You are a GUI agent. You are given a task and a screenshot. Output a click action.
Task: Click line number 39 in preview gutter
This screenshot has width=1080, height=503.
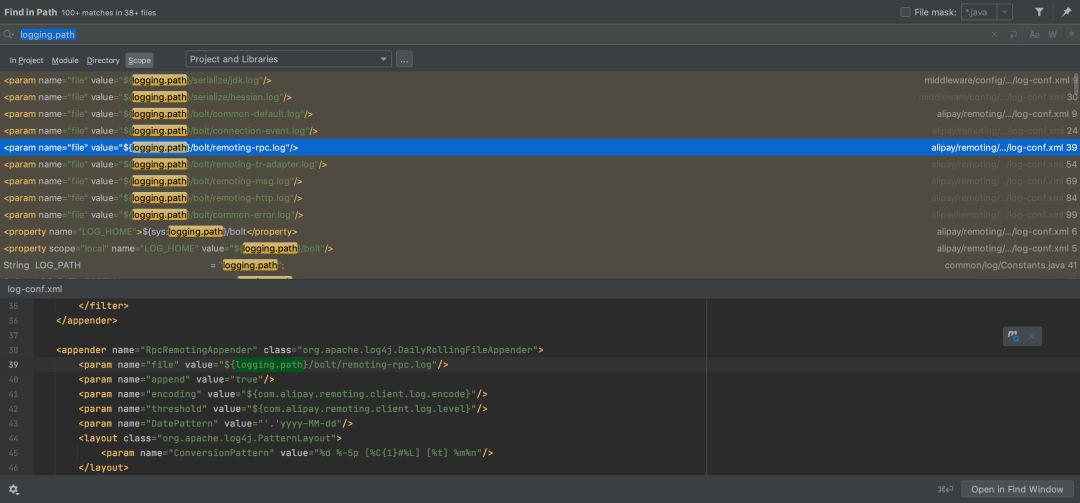point(14,365)
